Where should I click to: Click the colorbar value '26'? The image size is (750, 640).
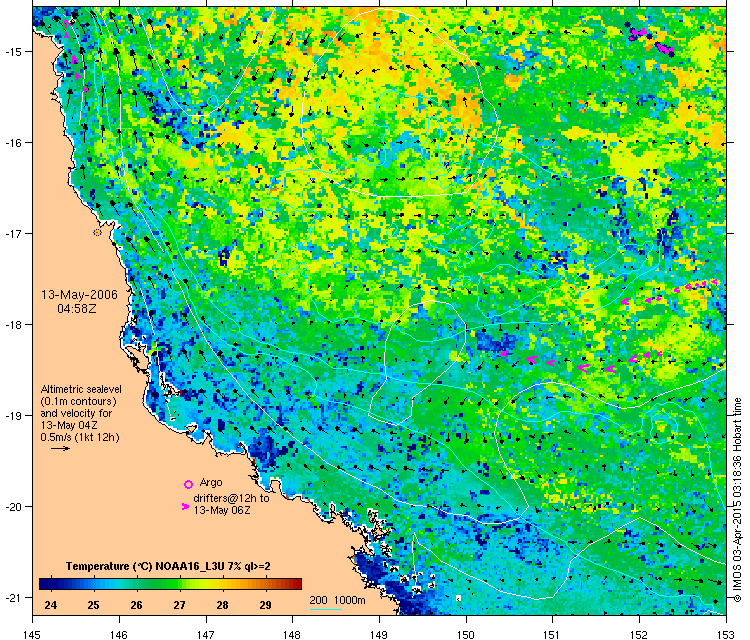136,606
